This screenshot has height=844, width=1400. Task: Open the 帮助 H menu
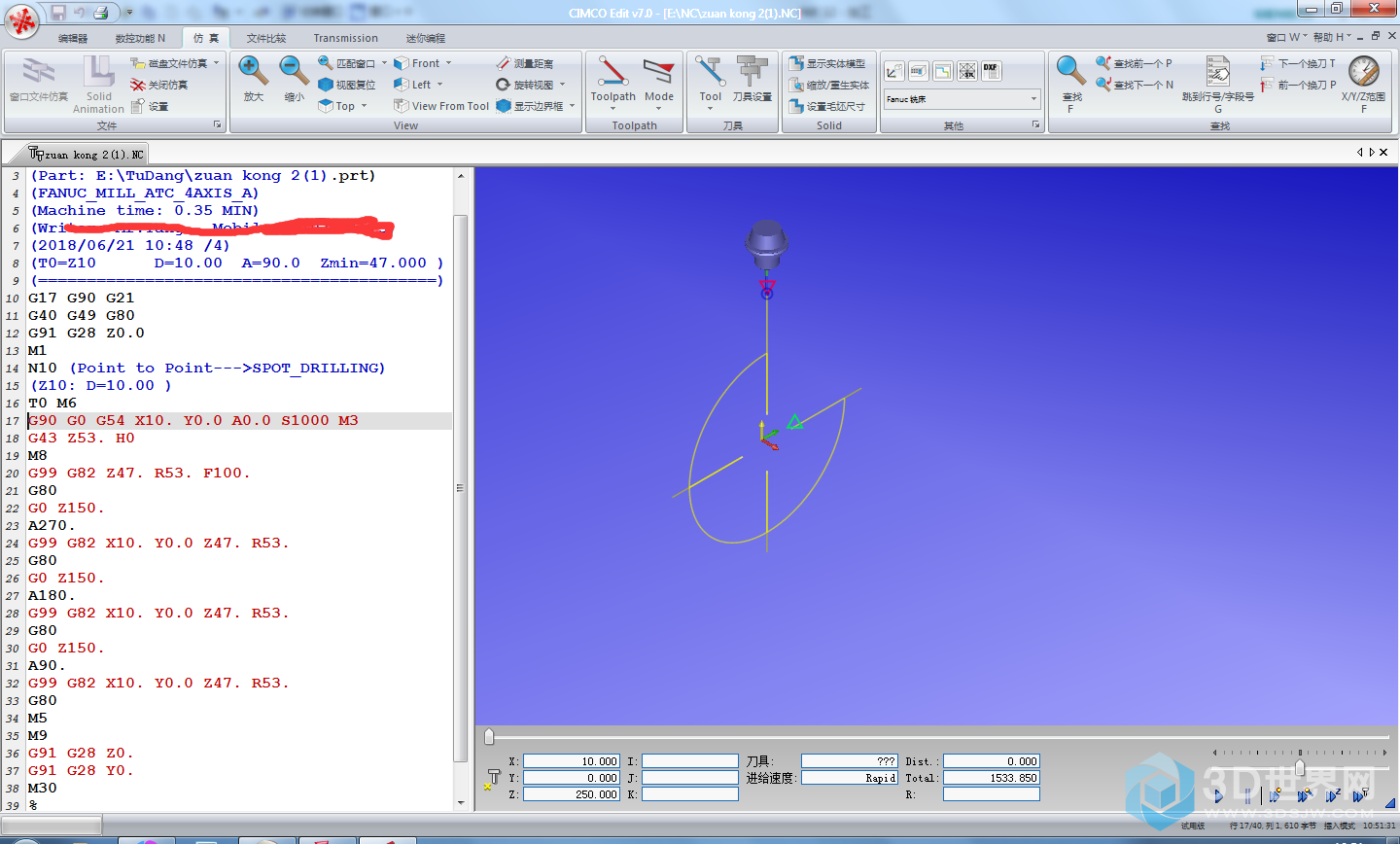[x=1331, y=37]
